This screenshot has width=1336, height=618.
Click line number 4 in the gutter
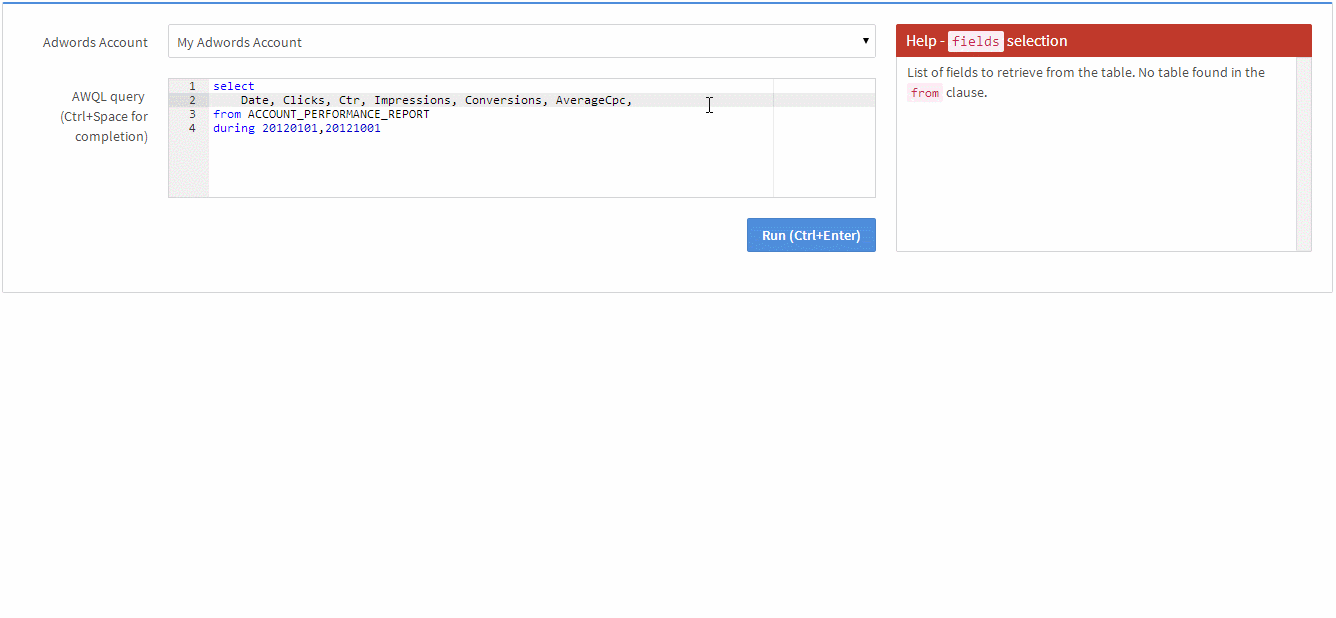190,129
